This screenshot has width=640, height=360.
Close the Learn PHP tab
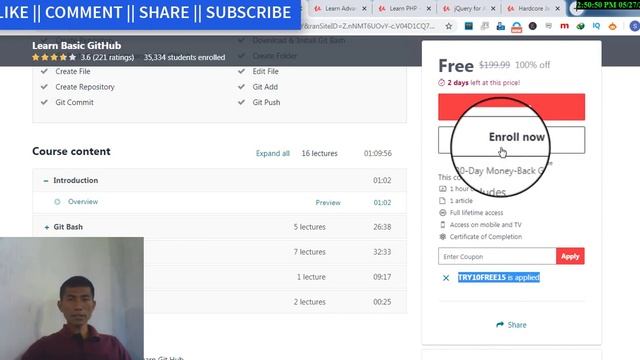click(429, 9)
